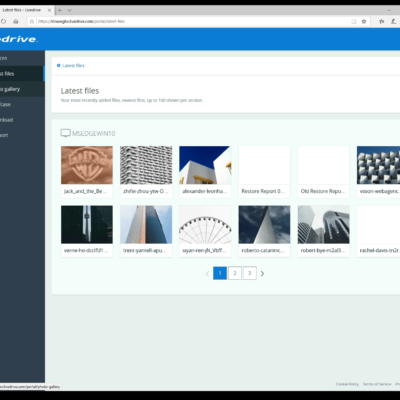Go to page 1 of results
Viewport: 400px width, 400px height.
point(220,273)
